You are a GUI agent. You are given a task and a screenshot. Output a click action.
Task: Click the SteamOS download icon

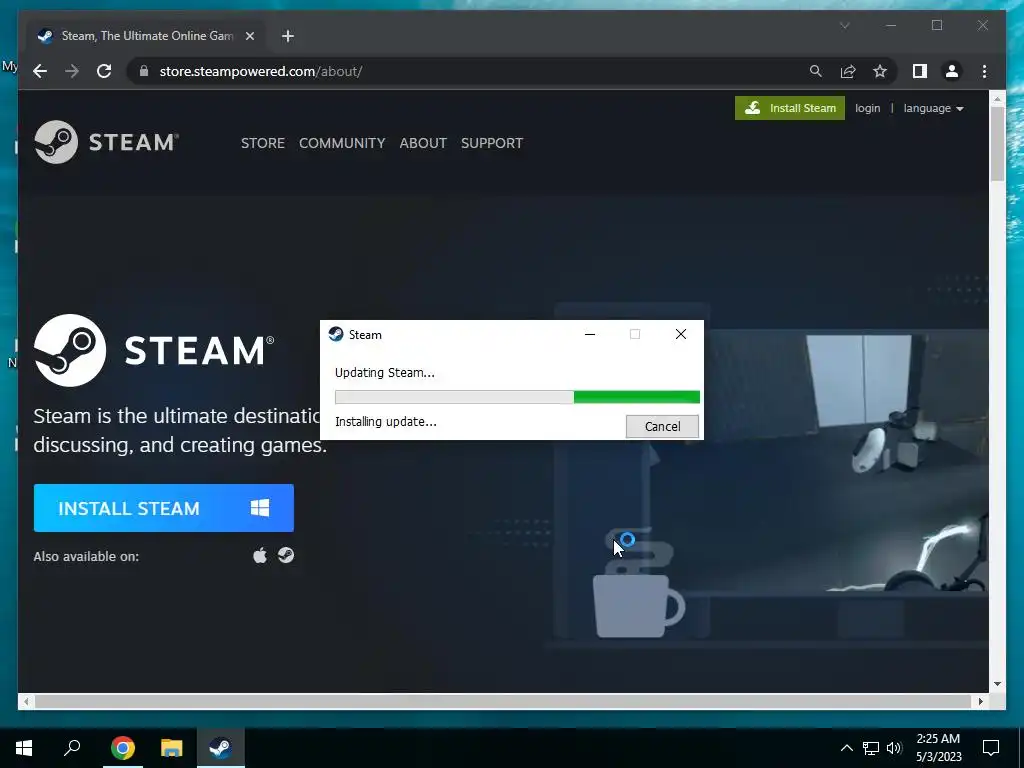(286, 555)
